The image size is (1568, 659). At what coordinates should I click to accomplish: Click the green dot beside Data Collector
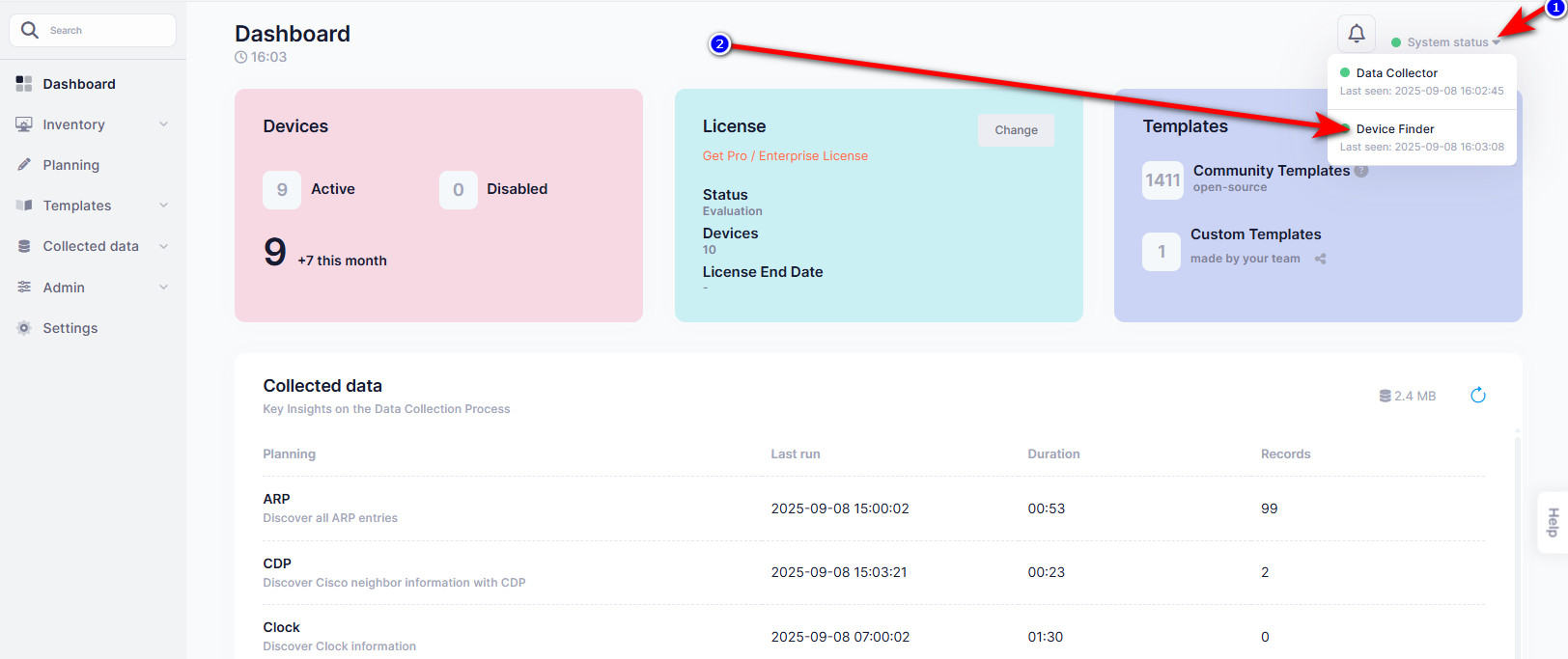pos(1345,72)
